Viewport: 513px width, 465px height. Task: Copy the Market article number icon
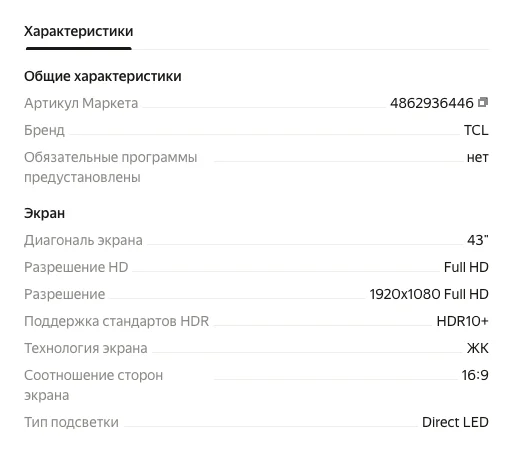(483, 102)
